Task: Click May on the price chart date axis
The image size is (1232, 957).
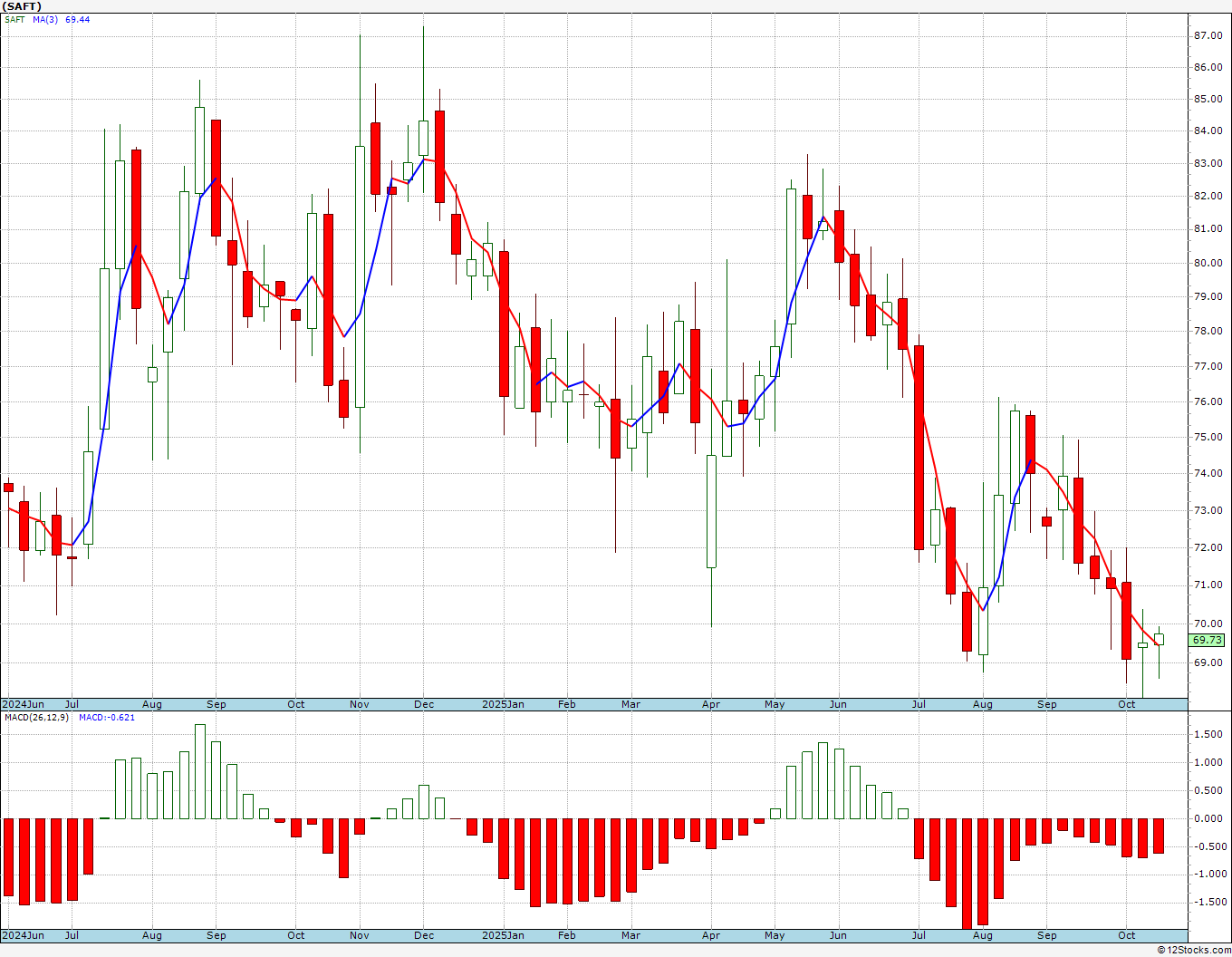Action: click(x=775, y=704)
